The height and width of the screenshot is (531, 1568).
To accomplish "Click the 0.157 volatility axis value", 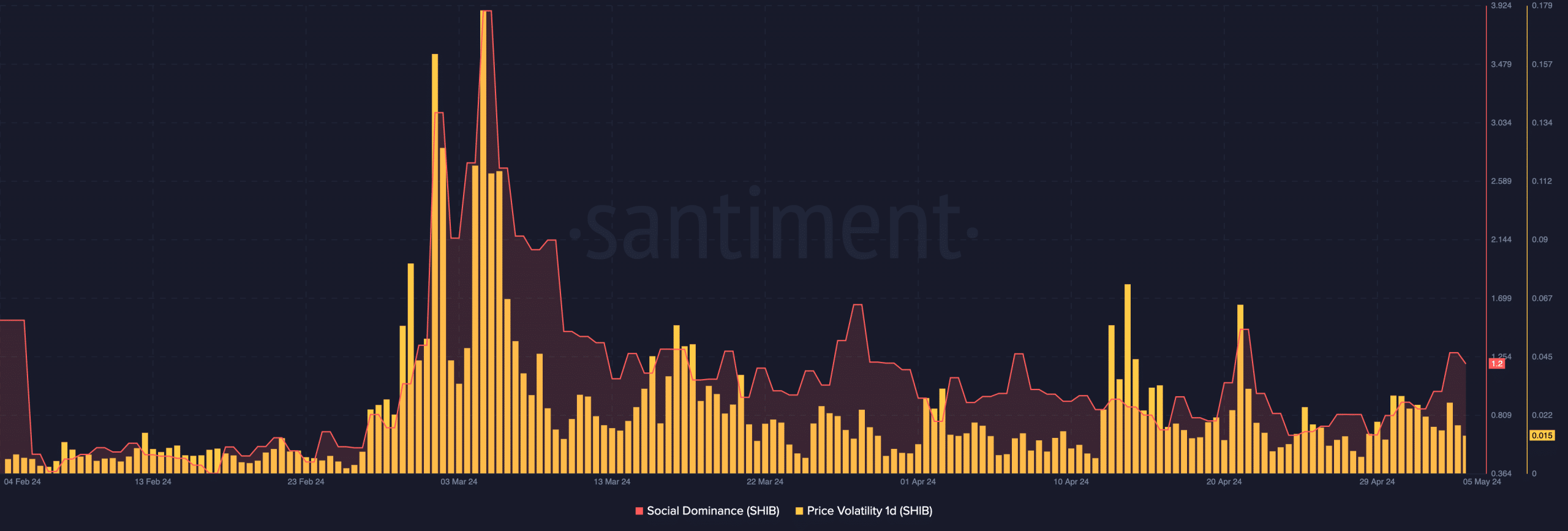I will (x=1542, y=64).
